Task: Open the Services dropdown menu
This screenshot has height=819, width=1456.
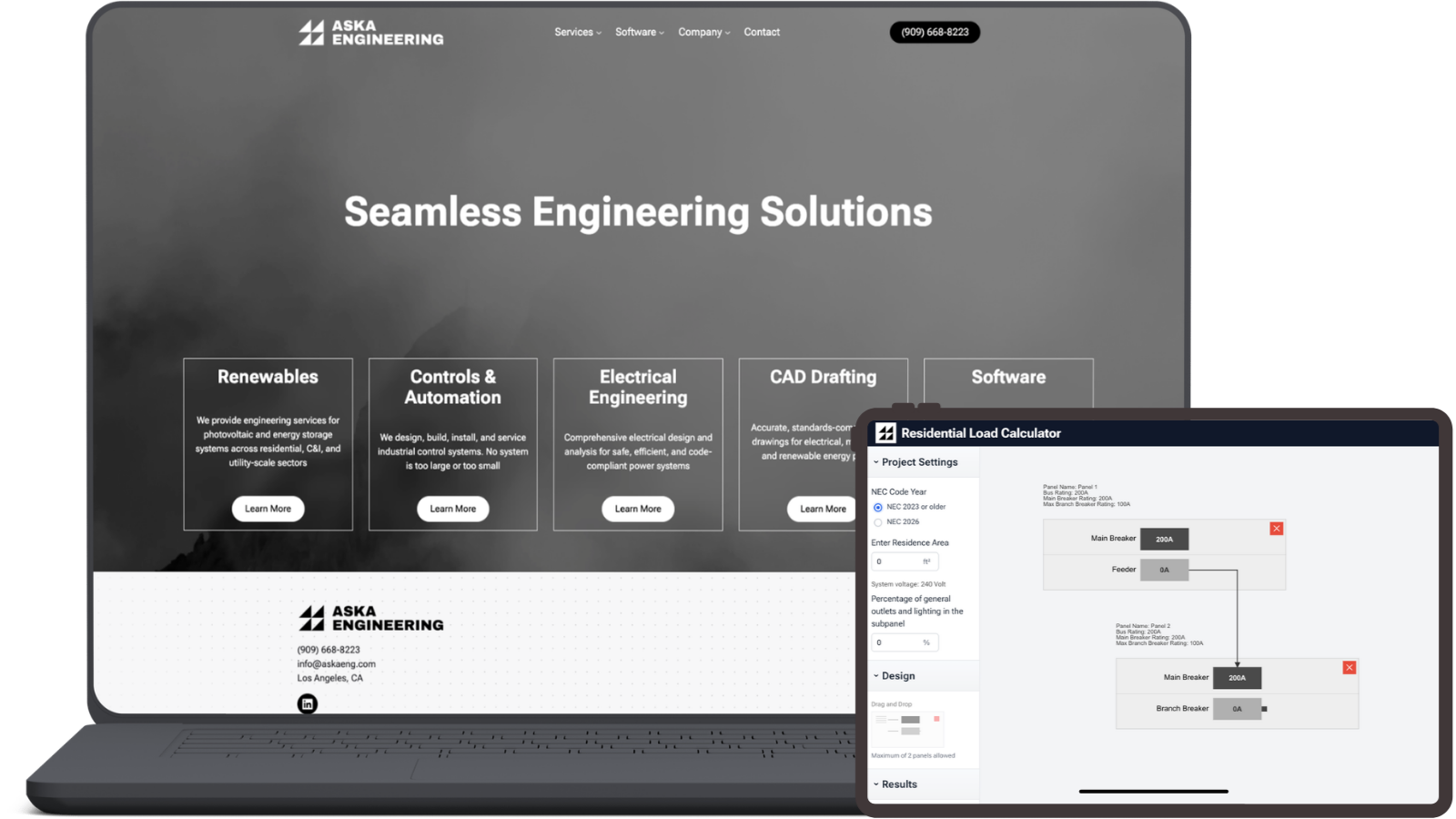Action: 578,32
